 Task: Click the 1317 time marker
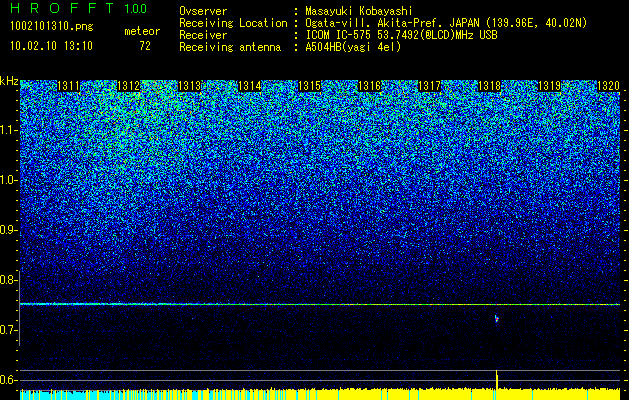pos(429,86)
